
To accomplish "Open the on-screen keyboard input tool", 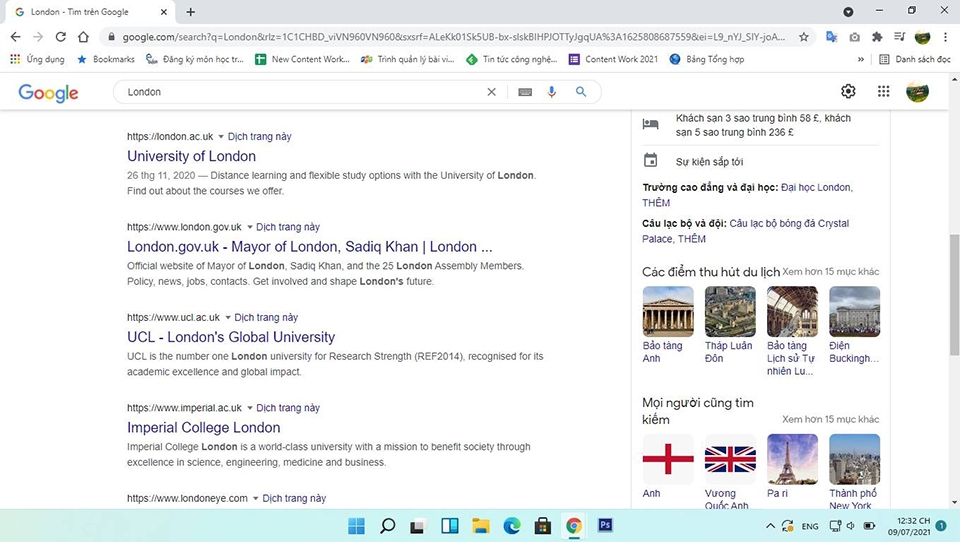I will 525,92.
